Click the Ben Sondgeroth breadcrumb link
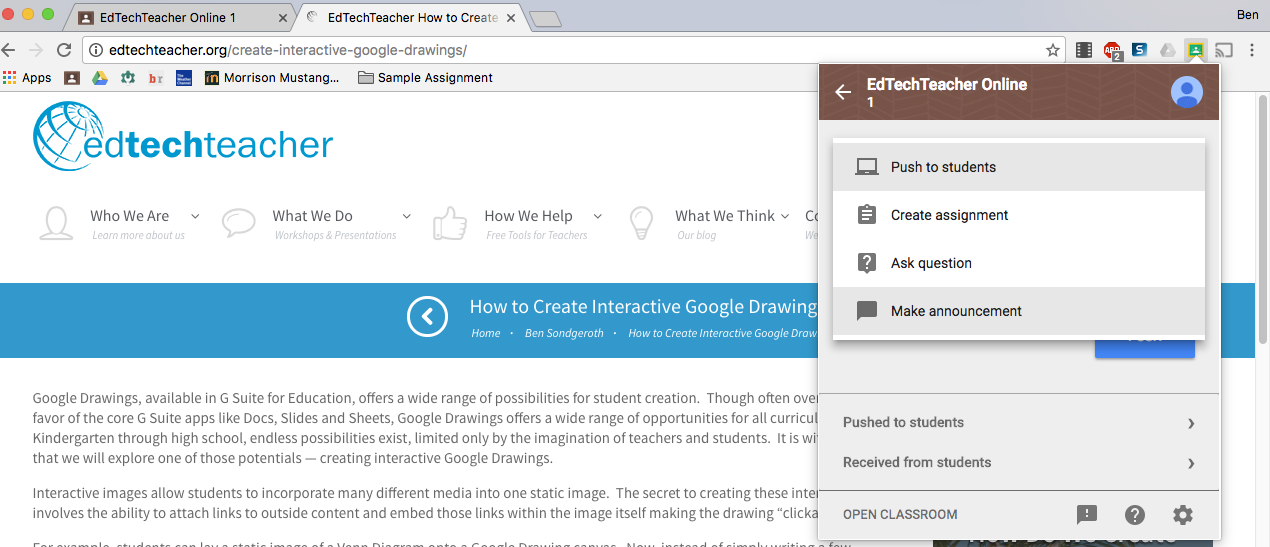The height and width of the screenshot is (547, 1270). point(564,333)
